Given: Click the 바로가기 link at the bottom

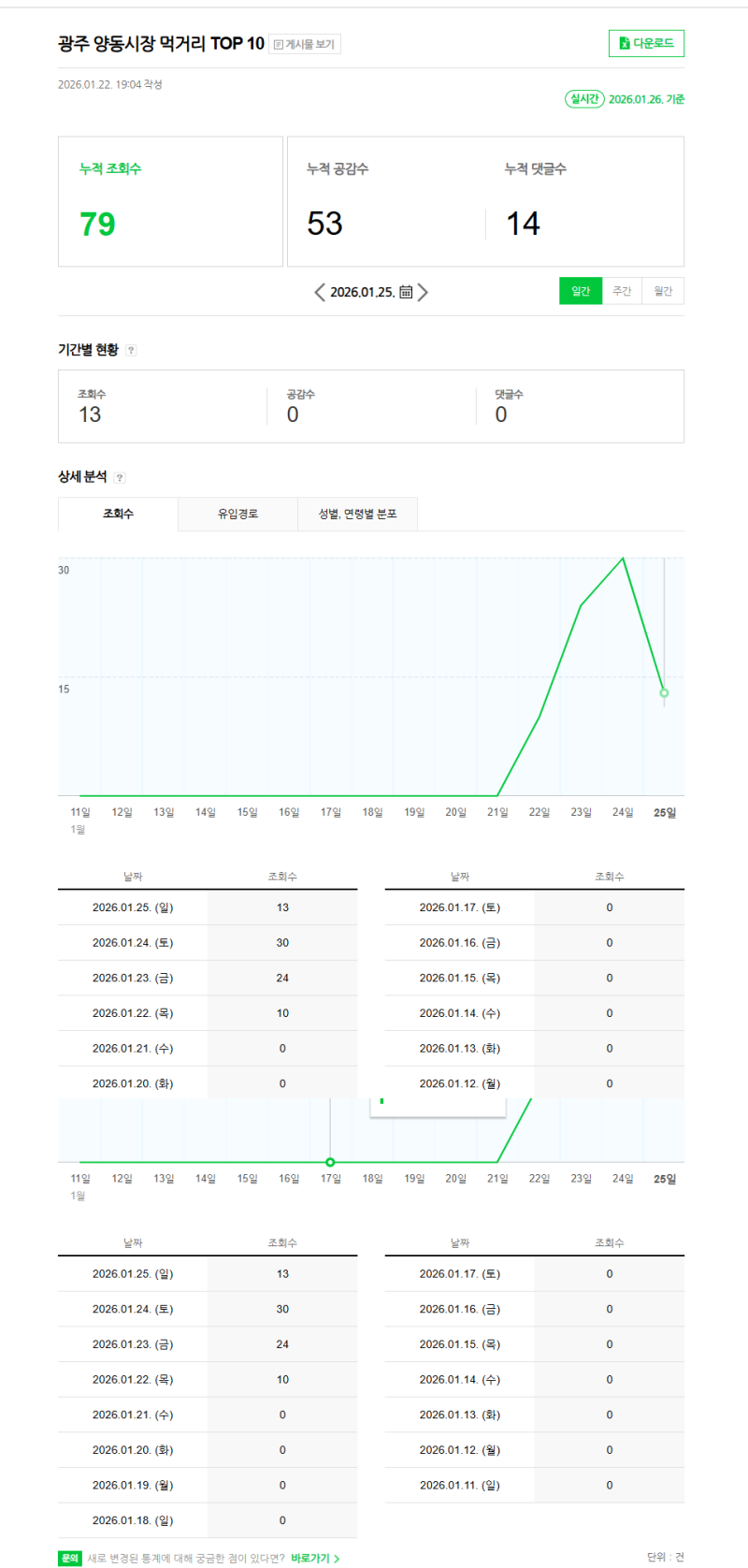Looking at the screenshot, I should pyautogui.click(x=315, y=1559).
